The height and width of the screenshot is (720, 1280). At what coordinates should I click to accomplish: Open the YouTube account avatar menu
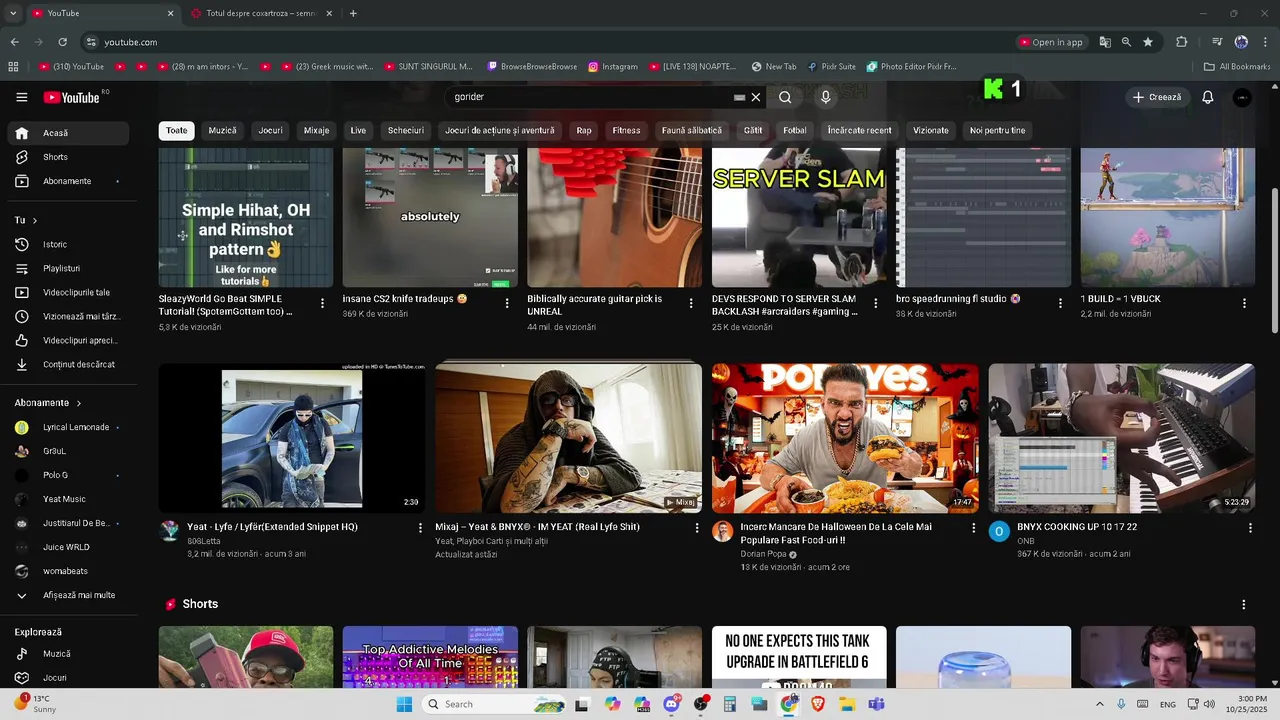[1242, 97]
